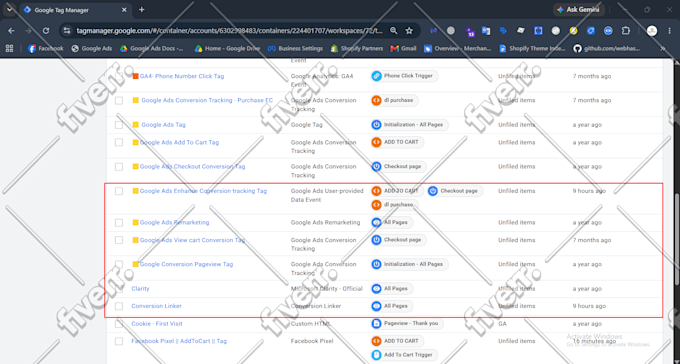
Task: Tick the Google Ads Remarketing checkbox
Action: click(x=119, y=223)
